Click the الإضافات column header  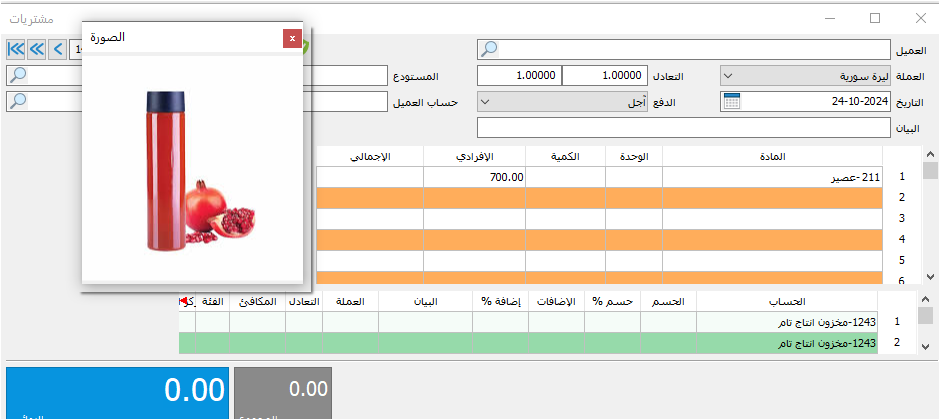[556, 301]
